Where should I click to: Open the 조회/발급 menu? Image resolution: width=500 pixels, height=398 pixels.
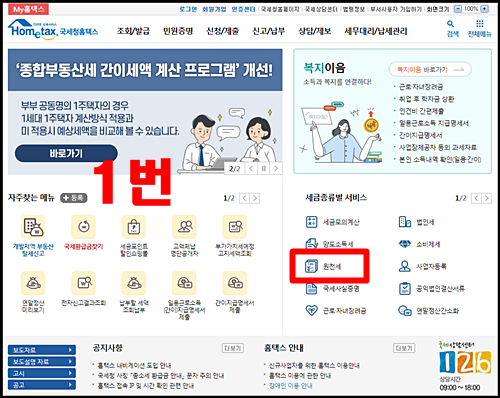133,31
